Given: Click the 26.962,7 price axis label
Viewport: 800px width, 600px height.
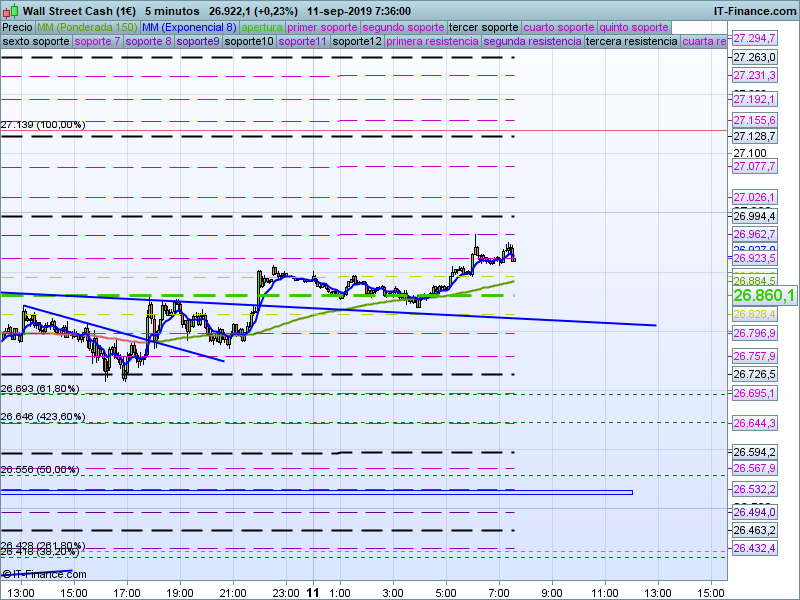Looking at the screenshot, I should click(755, 235).
